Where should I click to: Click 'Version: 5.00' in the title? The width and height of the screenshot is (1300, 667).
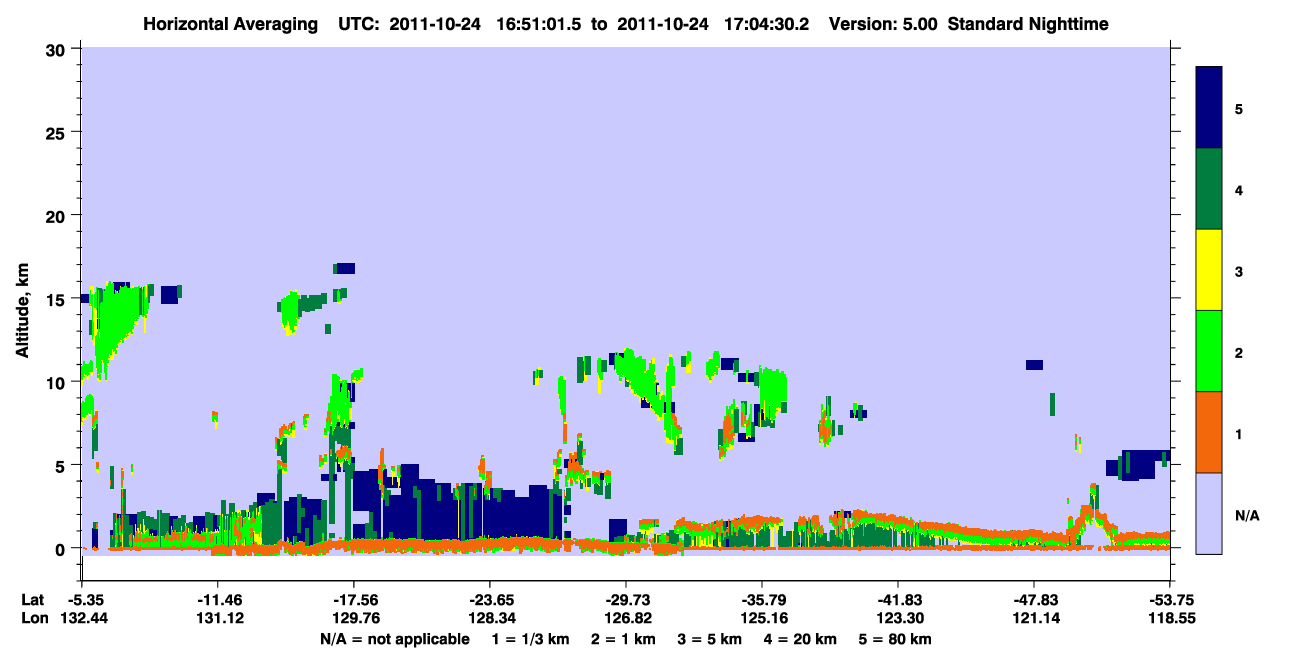[883, 23]
